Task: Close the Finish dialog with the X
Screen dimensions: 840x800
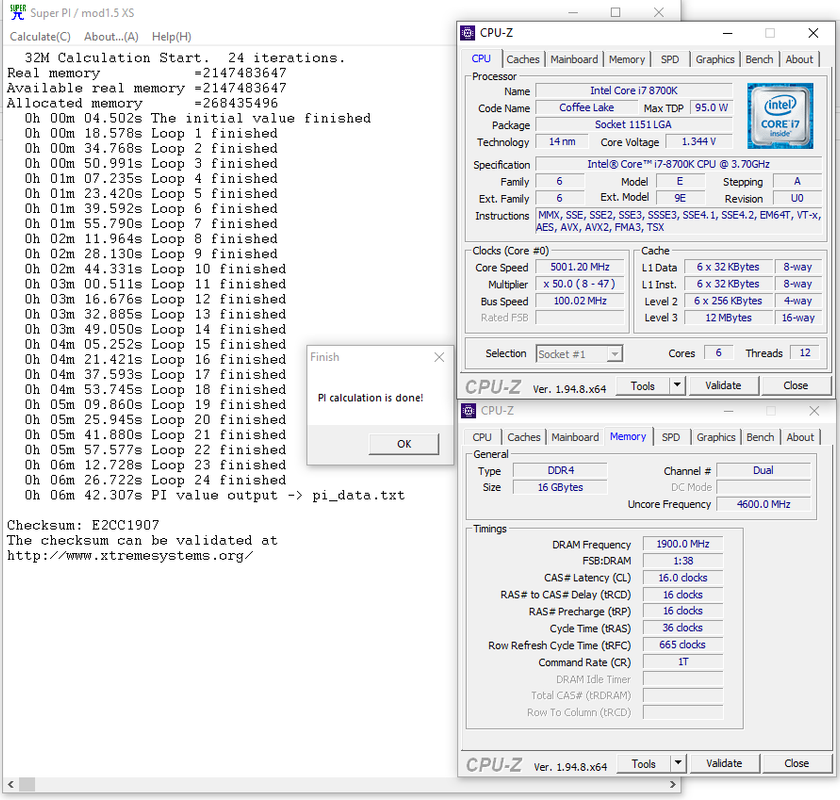Action: pos(439,357)
